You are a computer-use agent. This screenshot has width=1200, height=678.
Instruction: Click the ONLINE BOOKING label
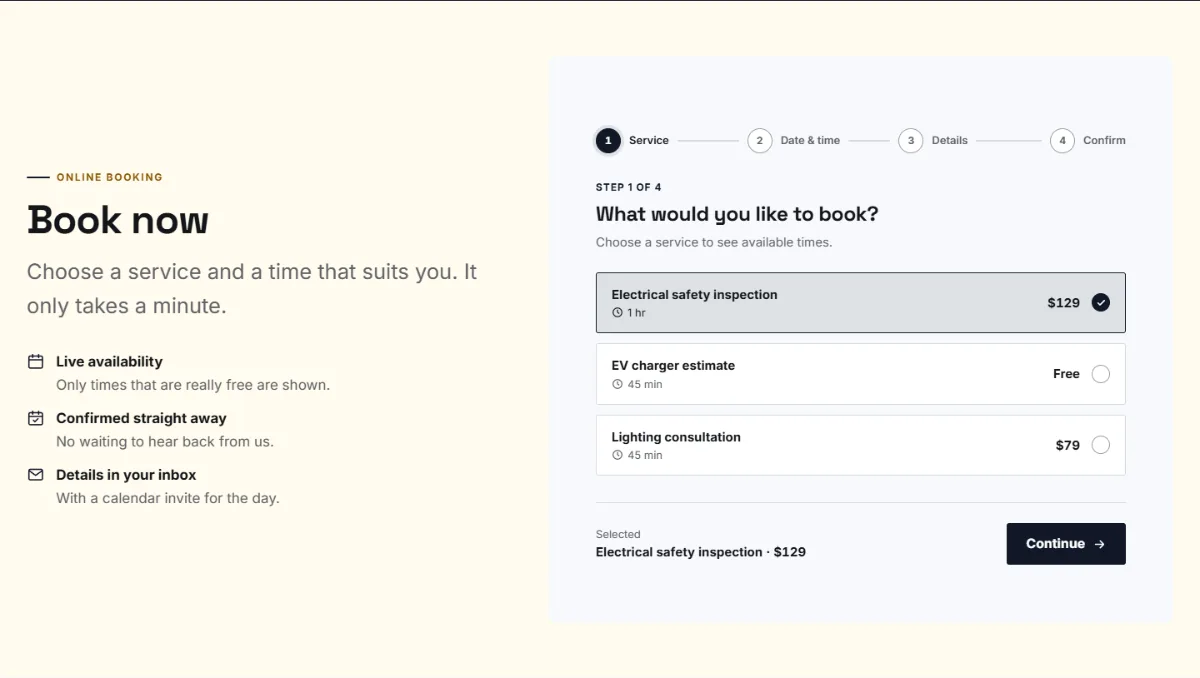(x=109, y=177)
